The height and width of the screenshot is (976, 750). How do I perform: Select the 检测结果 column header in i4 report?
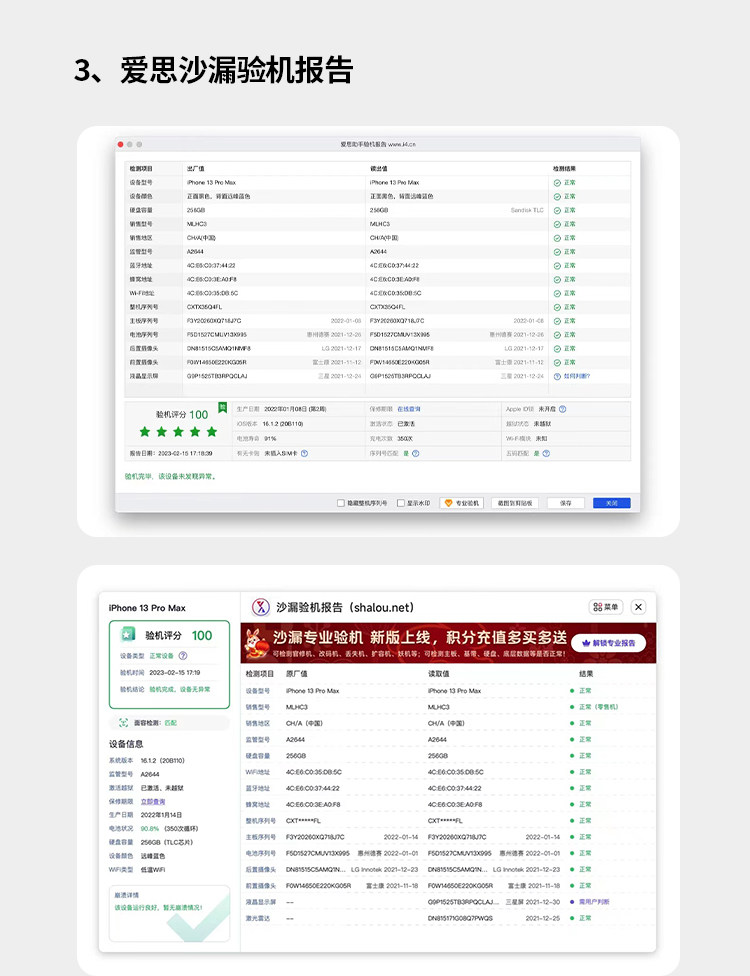click(565, 169)
